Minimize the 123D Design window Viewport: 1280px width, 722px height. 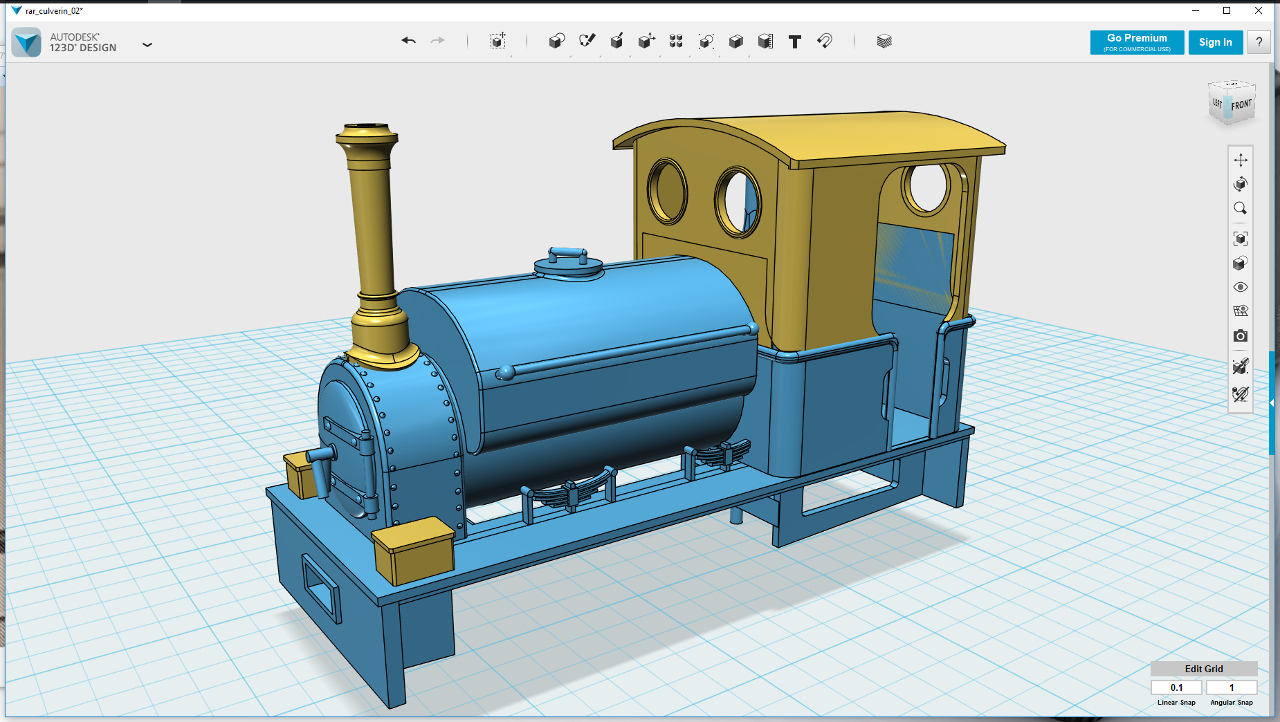1197,10
